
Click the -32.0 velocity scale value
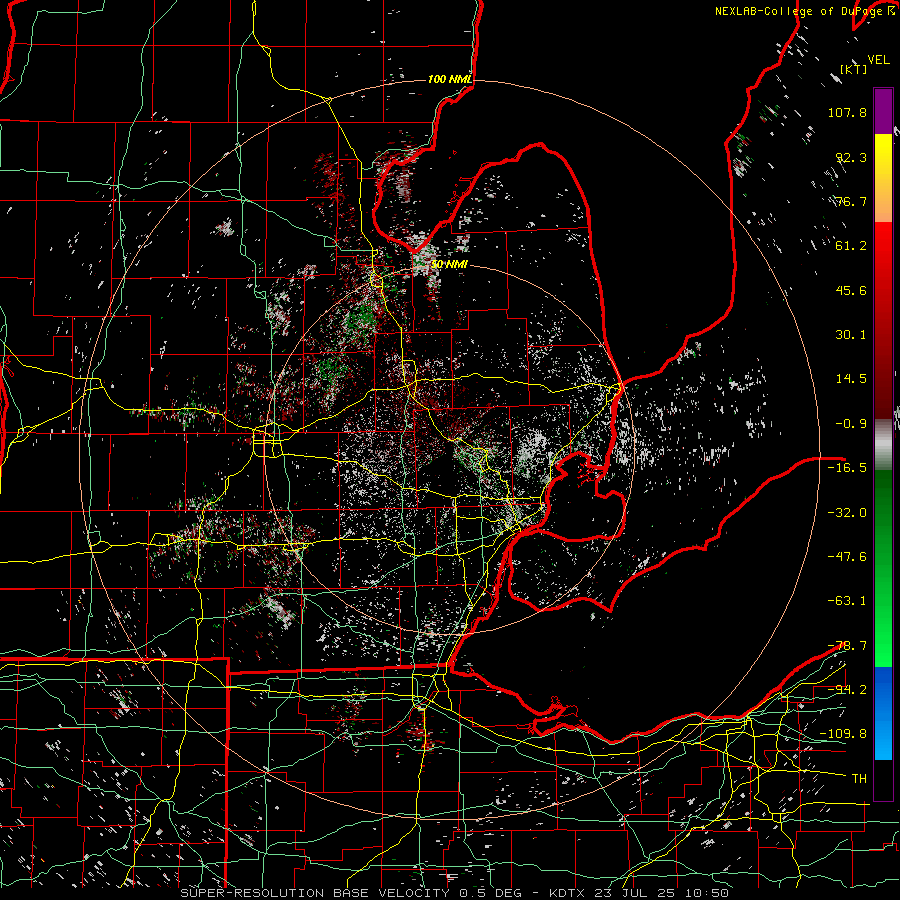tap(847, 513)
